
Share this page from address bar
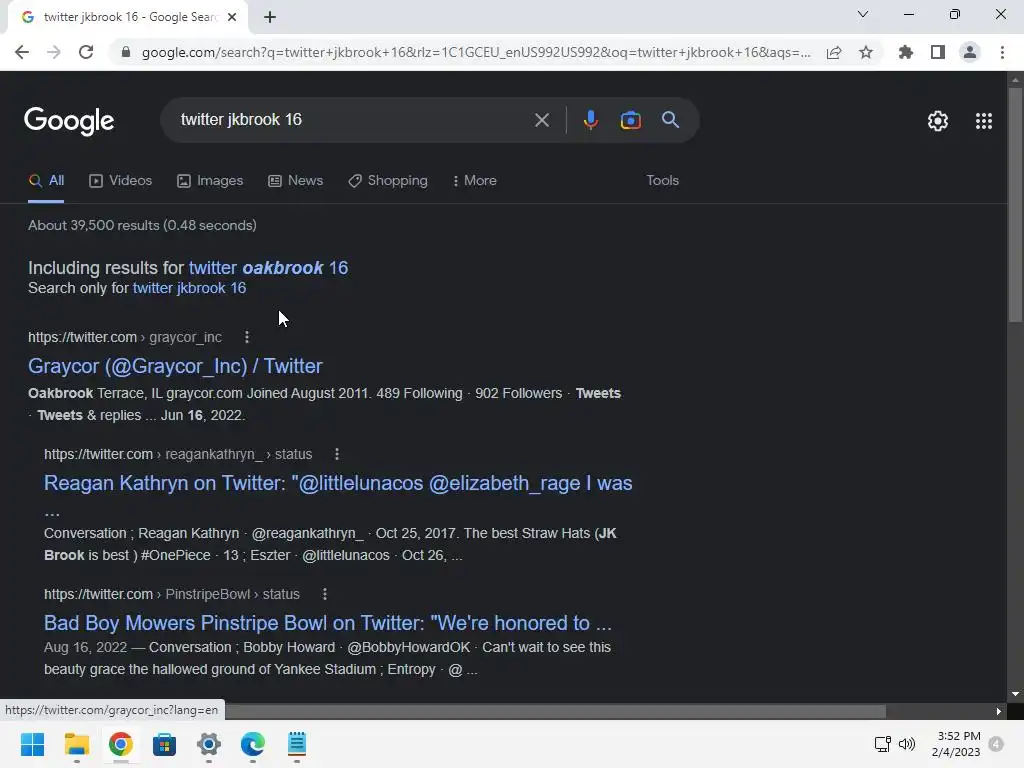(834, 52)
